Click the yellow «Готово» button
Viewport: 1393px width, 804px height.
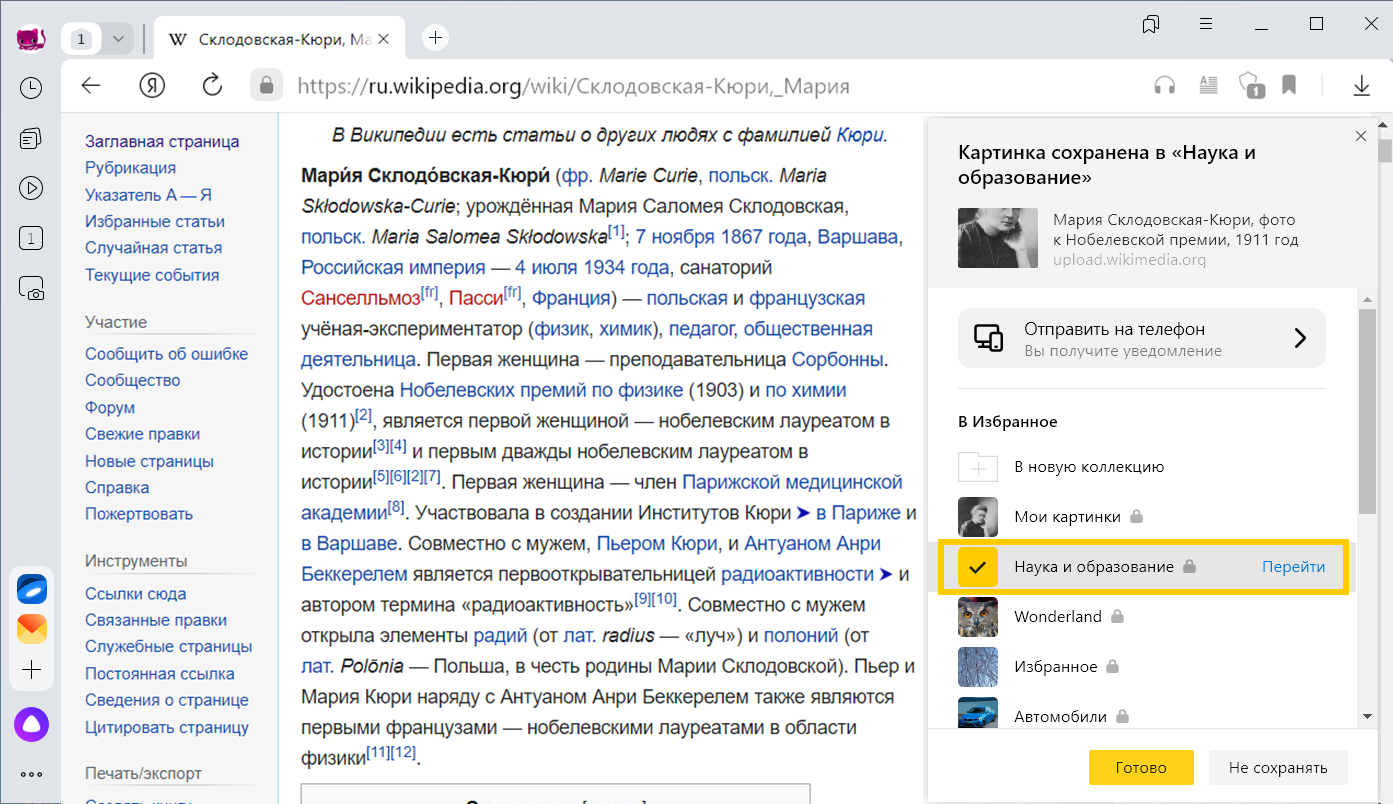(x=1141, y=768)
